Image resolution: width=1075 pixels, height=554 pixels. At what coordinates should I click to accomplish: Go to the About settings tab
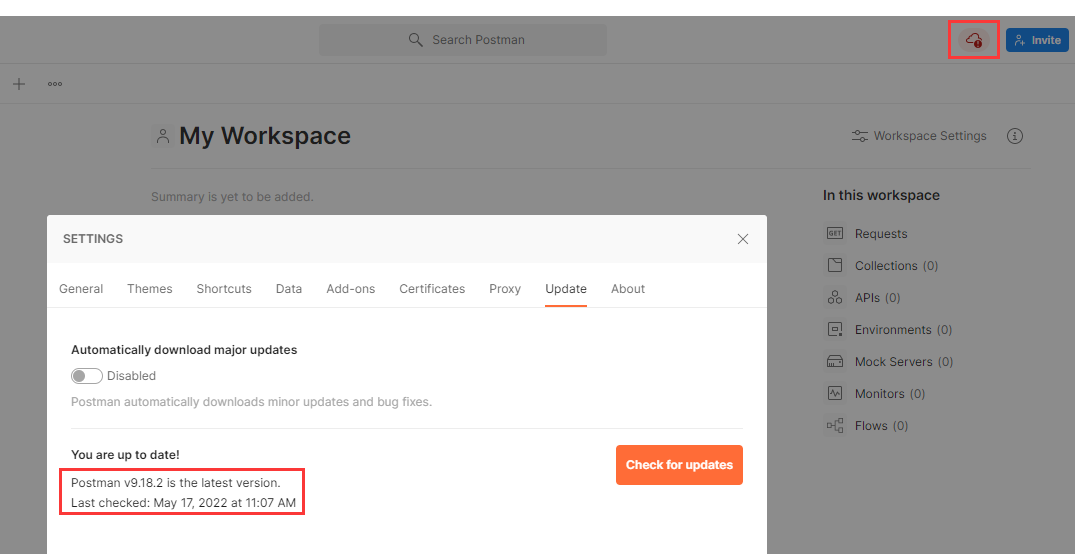pos(628,289)
